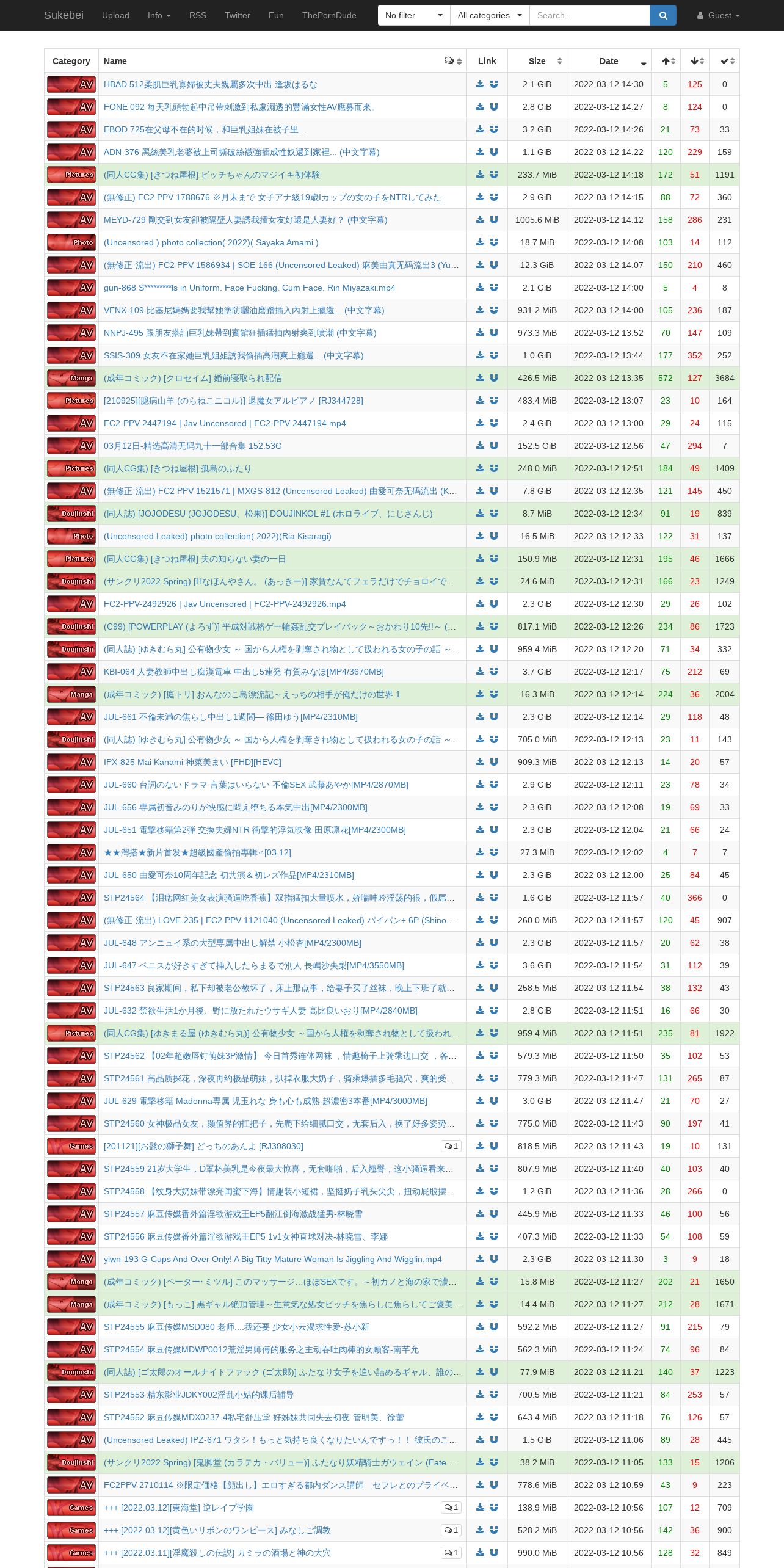
Task: Click date 2022-03-12 14:30
Action: click(x=609, y=84)
